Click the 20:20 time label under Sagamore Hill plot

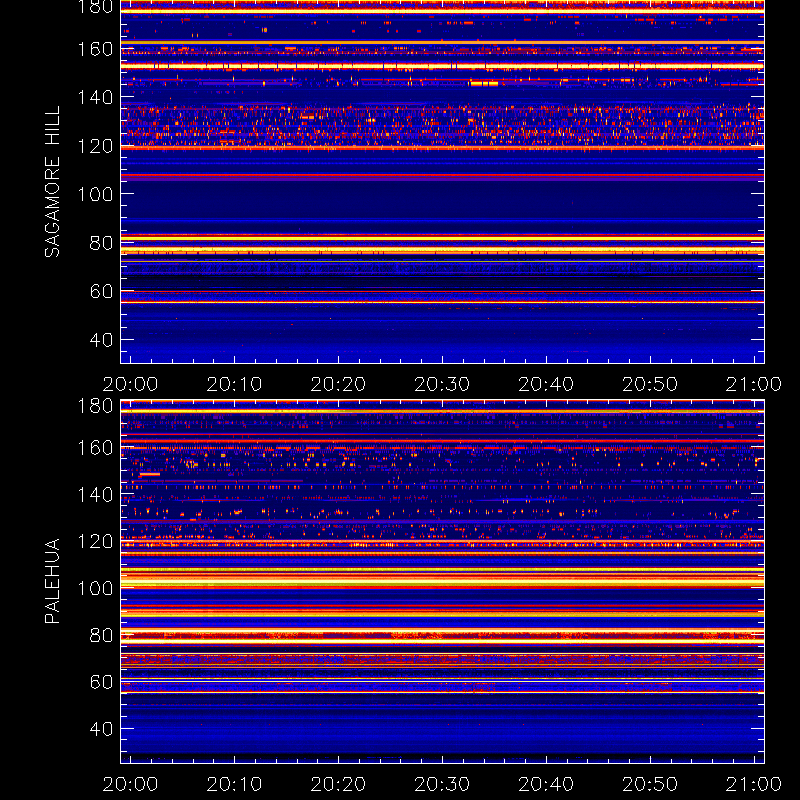coord(338,384)
